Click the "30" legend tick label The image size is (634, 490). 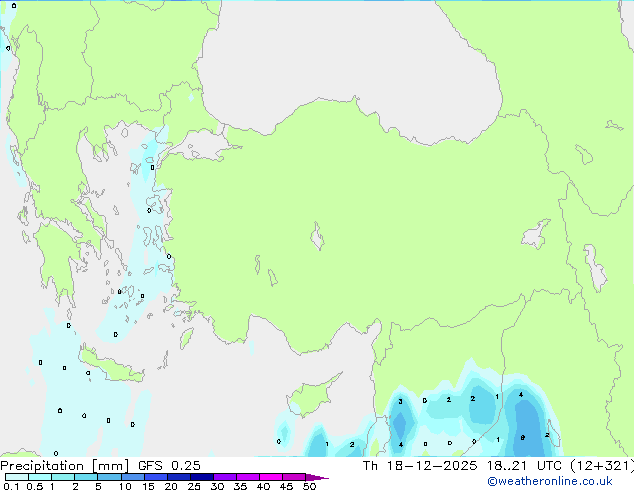(217, 486)
